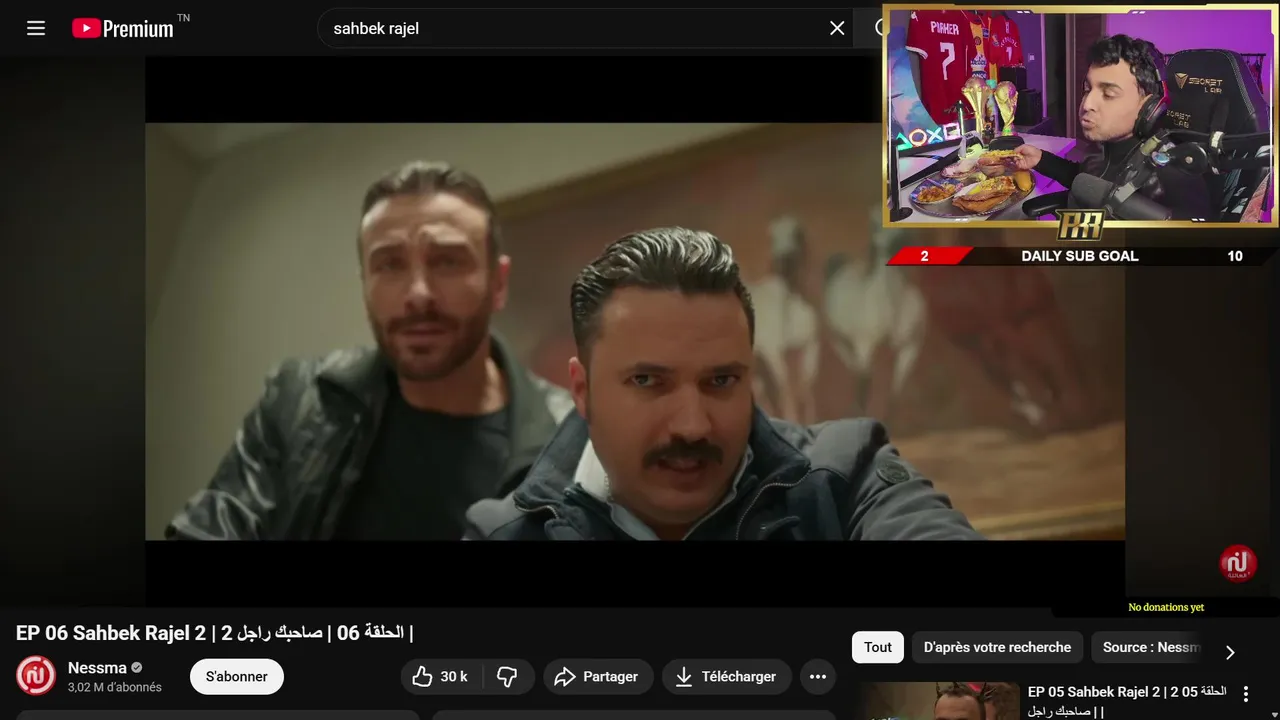This screenshot has width=1280, height=720.
Task: Click the EP 05 video thumbnail
Action: 940,701
